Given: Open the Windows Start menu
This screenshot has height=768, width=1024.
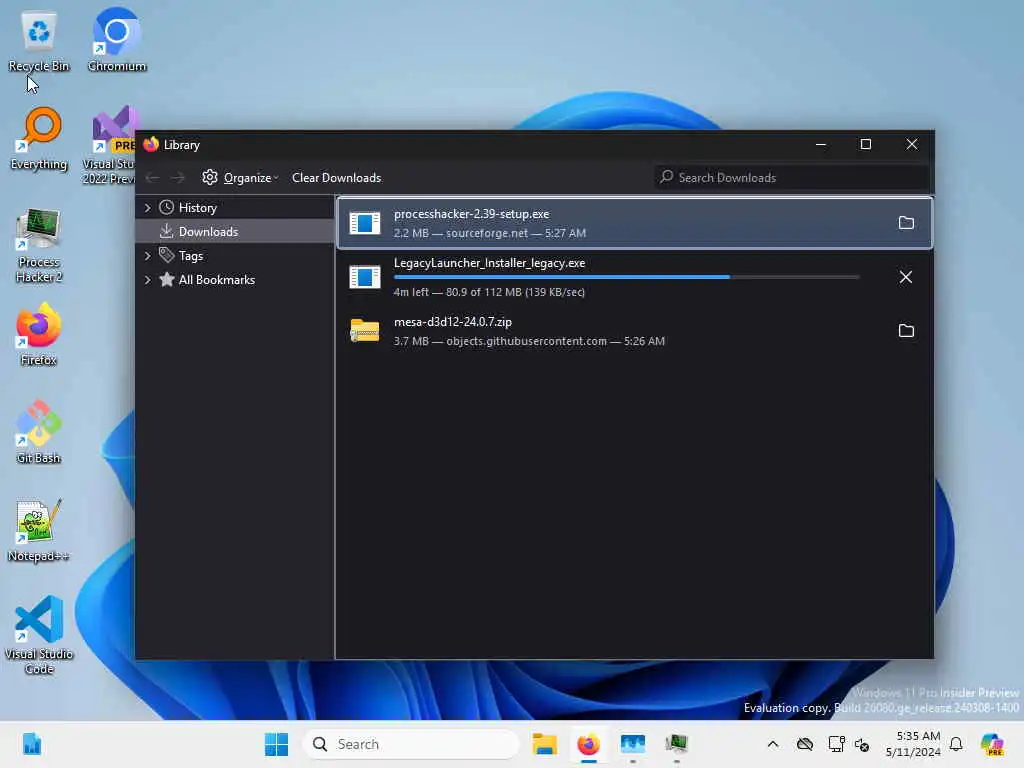Looking at the screenshot, I should (x=276, y=744).
